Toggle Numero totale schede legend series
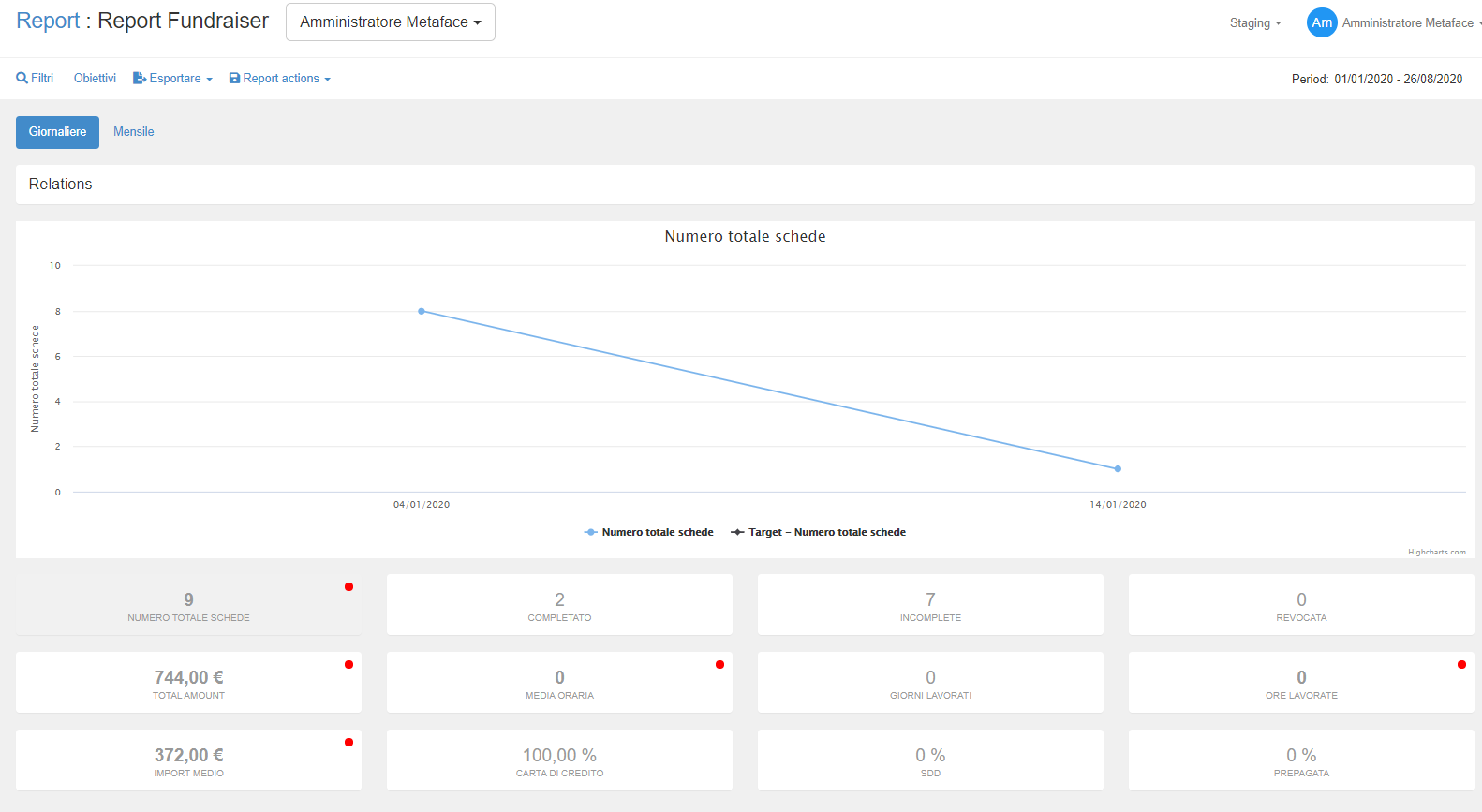The width and height of the screenshot is (1482, 812). pos(648,532)
